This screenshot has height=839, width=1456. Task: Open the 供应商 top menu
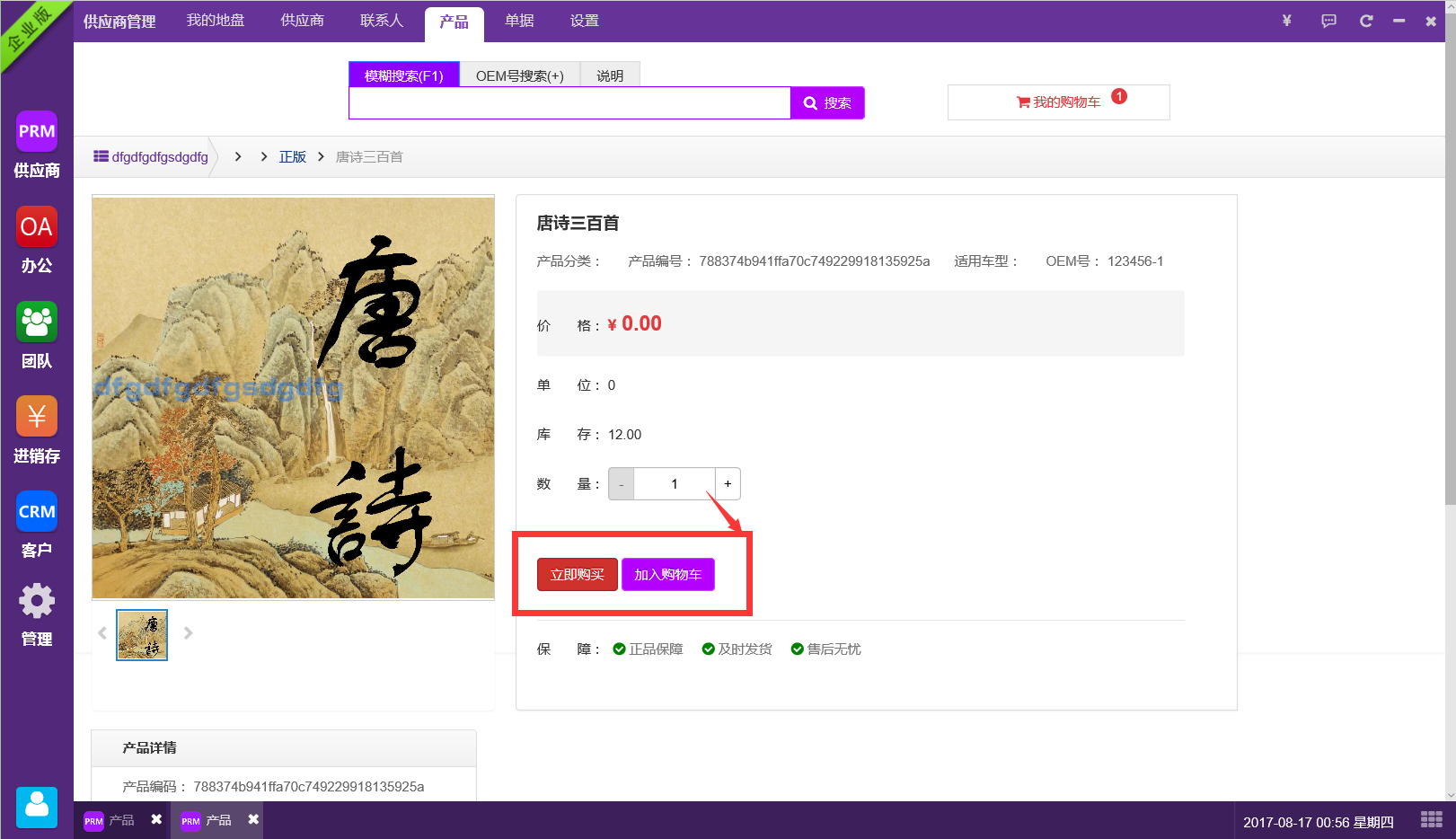302,20
